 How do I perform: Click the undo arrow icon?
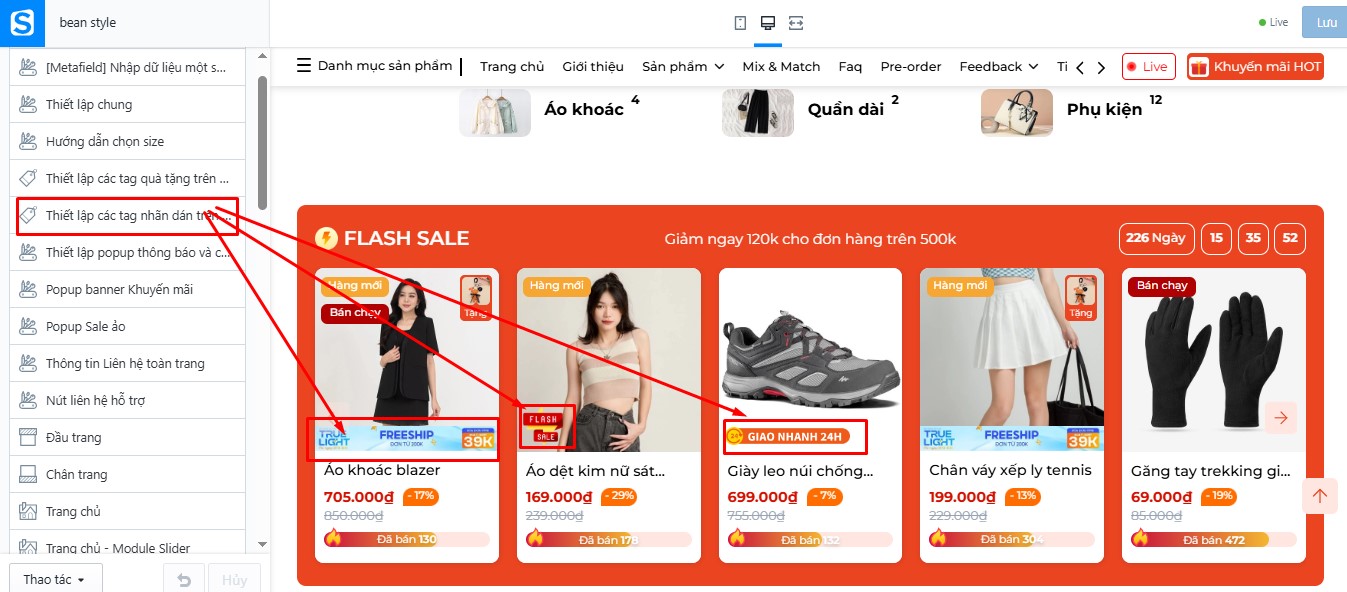[184, 579]
